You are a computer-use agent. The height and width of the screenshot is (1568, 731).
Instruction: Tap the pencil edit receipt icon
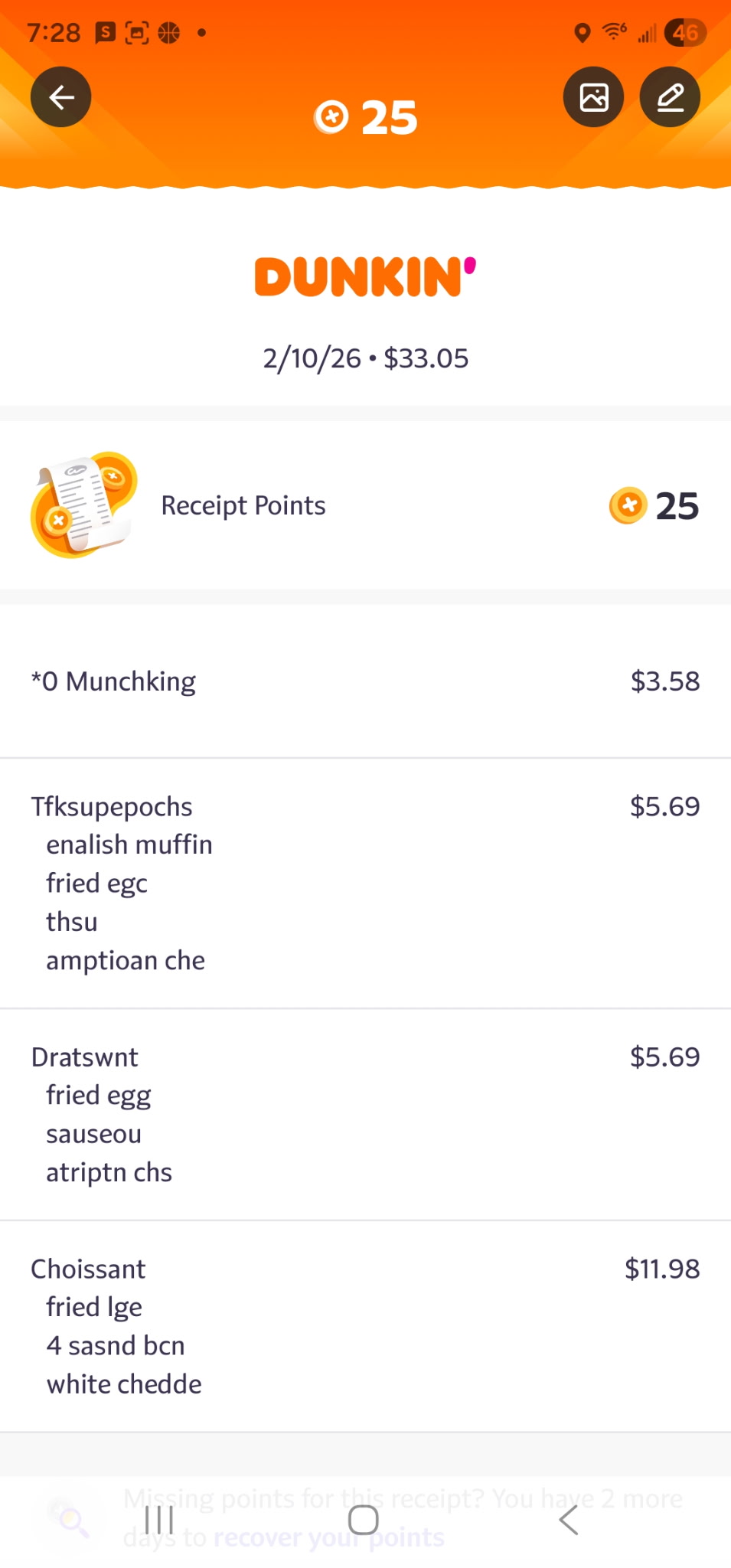coord(670,97)
